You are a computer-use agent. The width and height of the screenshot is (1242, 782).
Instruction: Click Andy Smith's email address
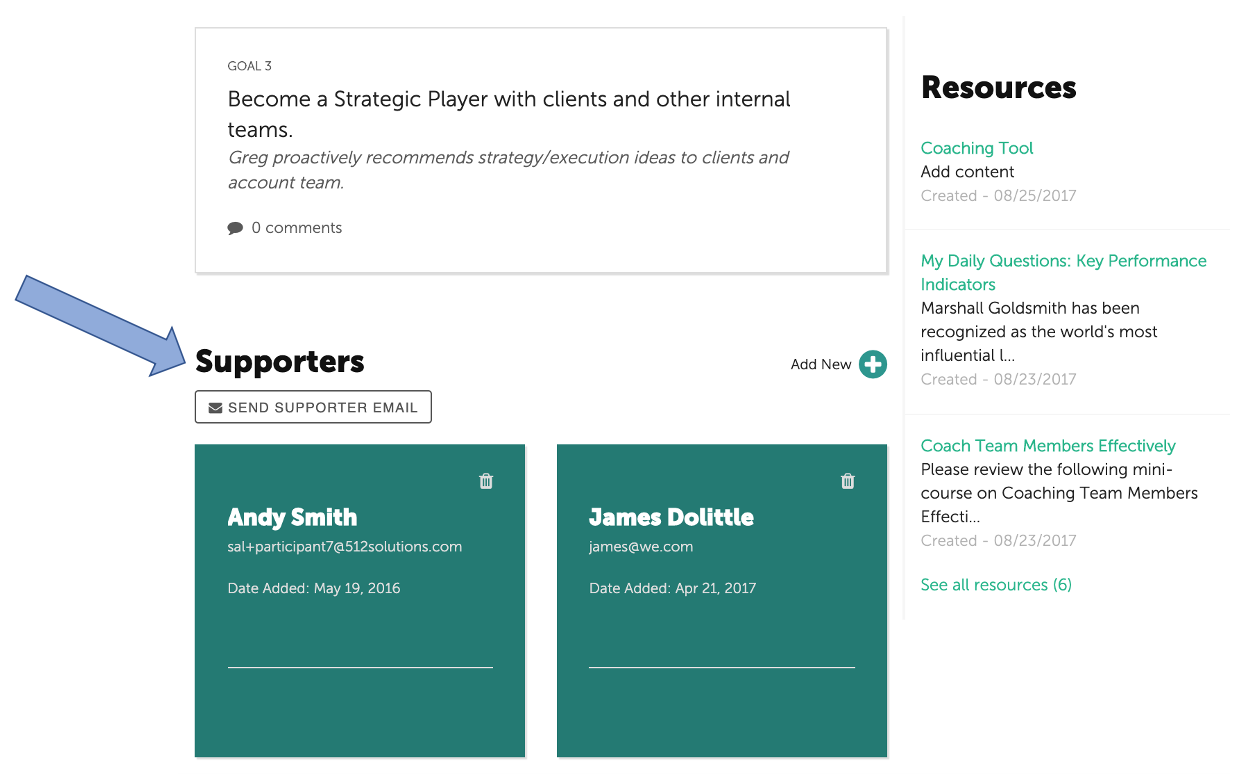[344, 547]
